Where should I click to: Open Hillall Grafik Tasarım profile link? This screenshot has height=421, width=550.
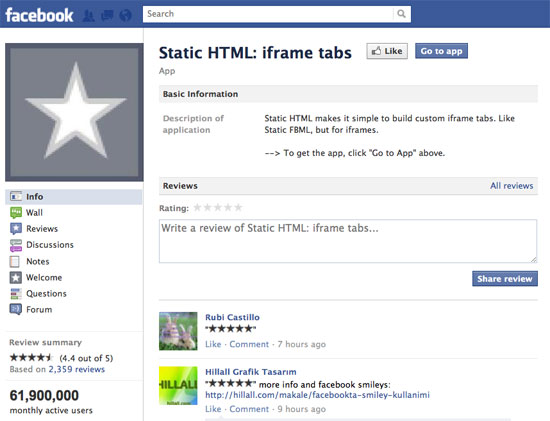click(251, 372)
